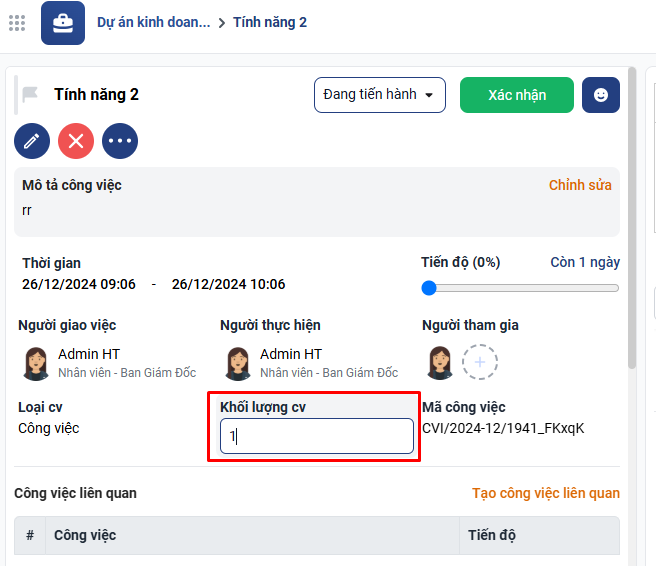Click Admin HT avatar under Người giao việc

click(35, 363)
